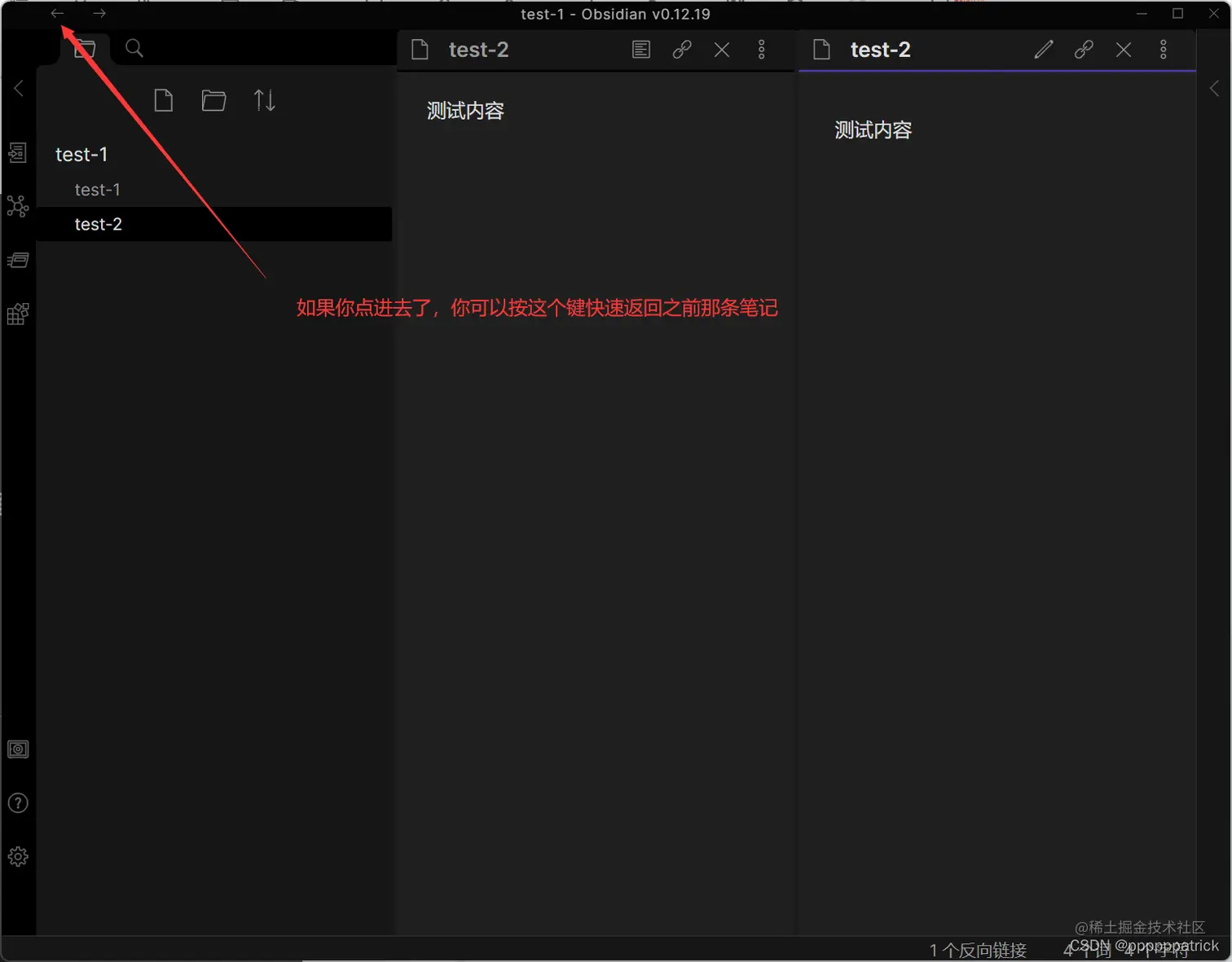Change sort order of files

tap(264, 100)
